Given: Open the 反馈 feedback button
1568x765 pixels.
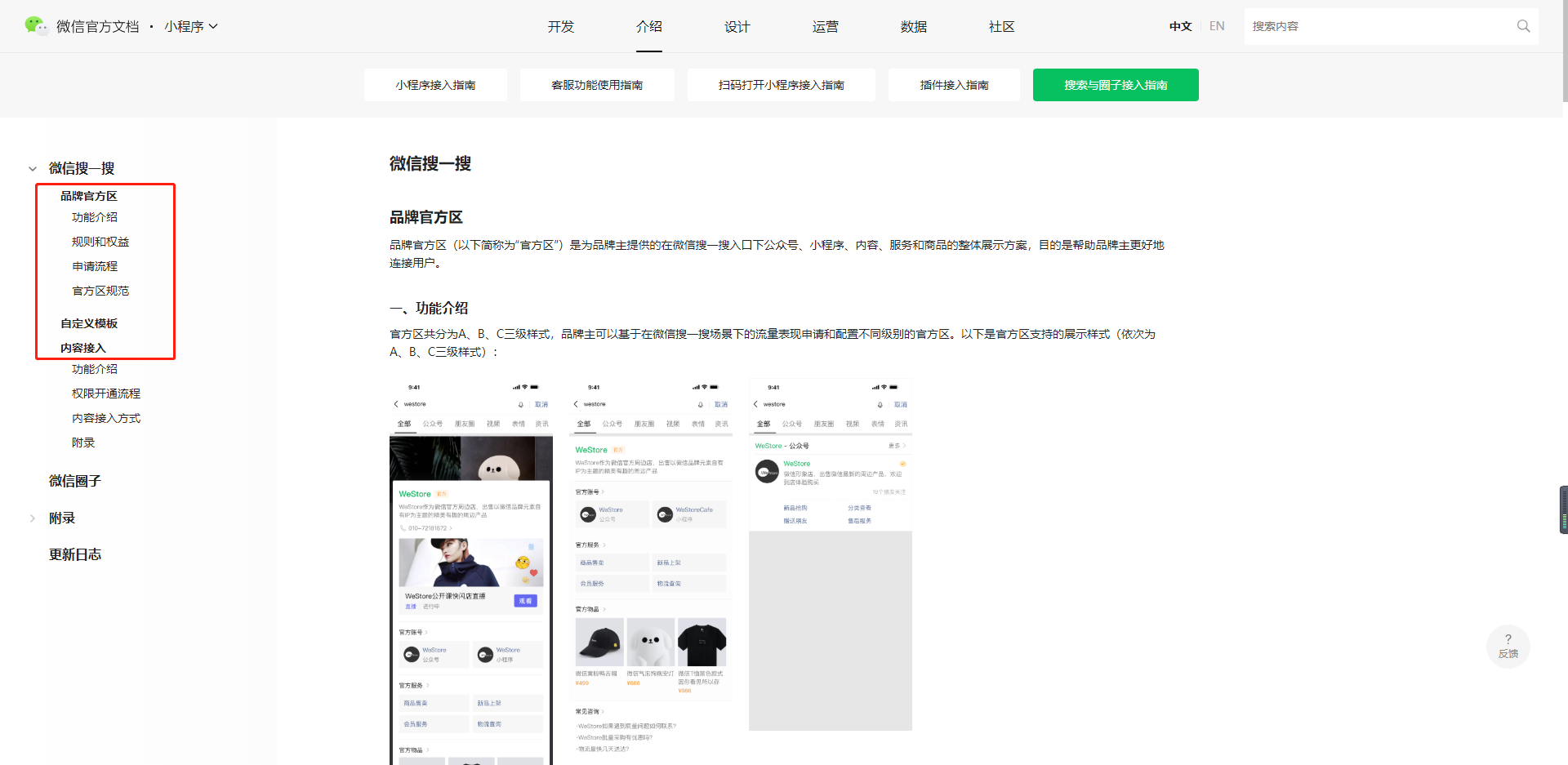Looking at the screenshot, I should (x=1508, y=647).
